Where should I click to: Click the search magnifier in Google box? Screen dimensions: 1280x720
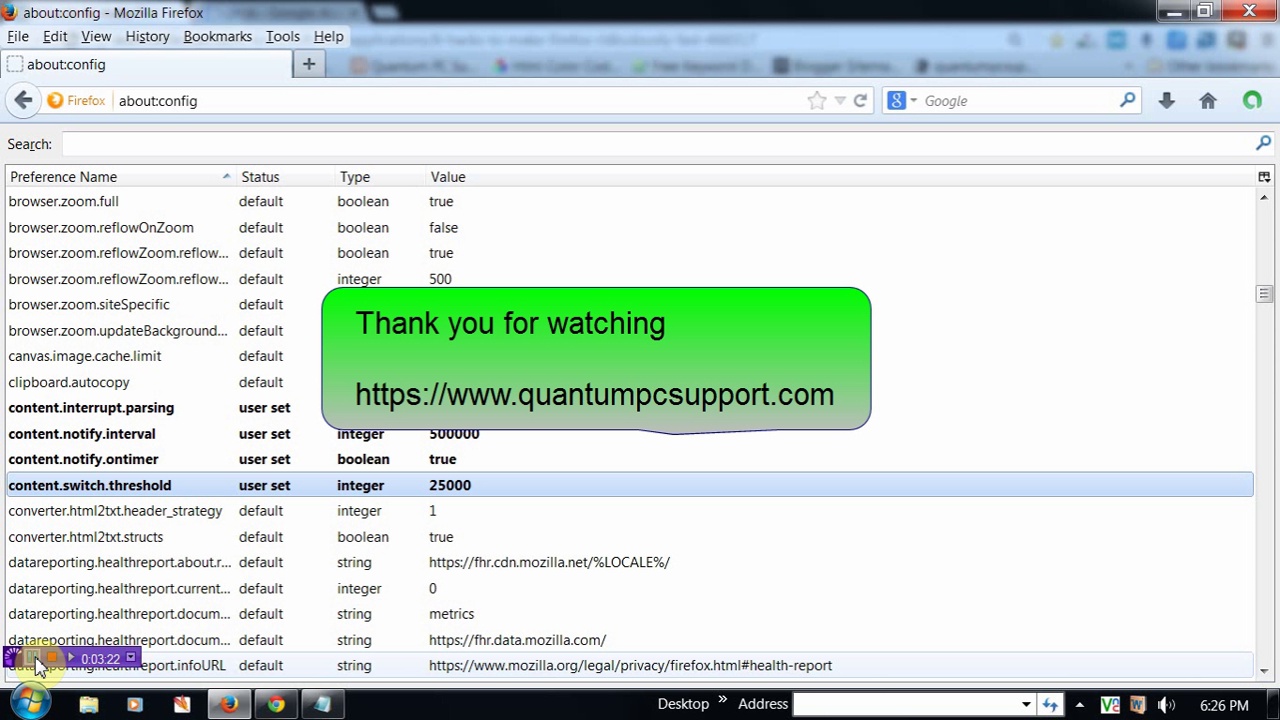point(1128,100)
